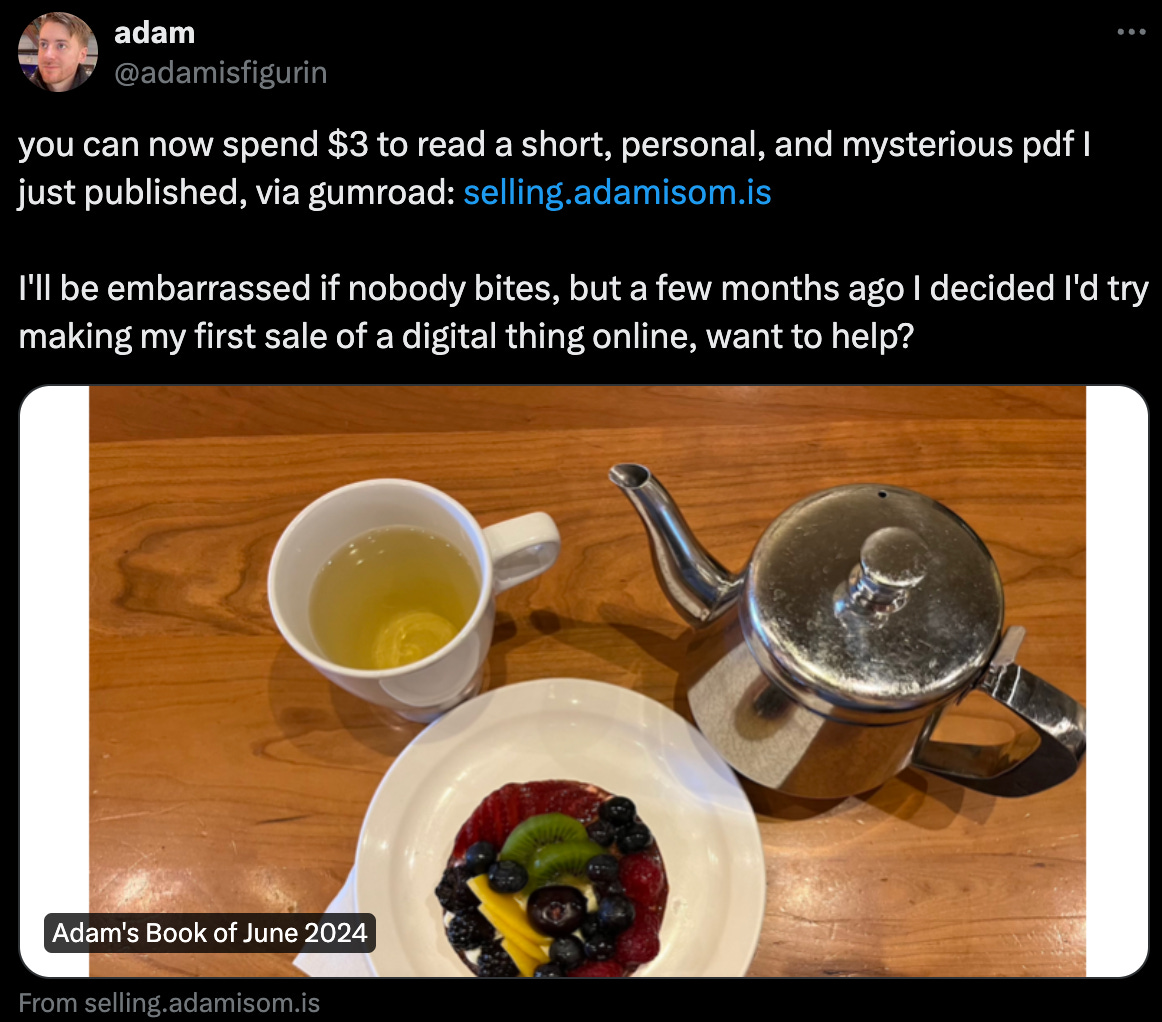
Task: Select the "you can now spend $3" text line
Action: pyautogui.click(x=554, y=145)
